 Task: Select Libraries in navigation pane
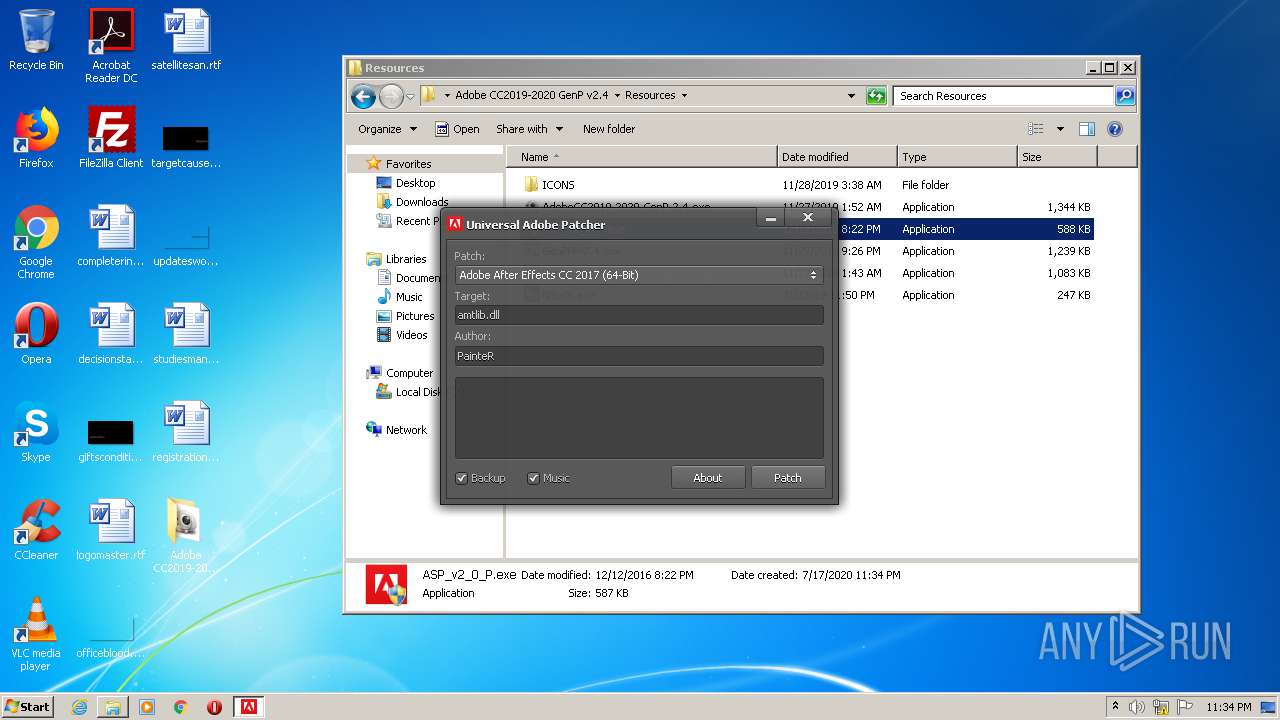click(x=406, y=259)
